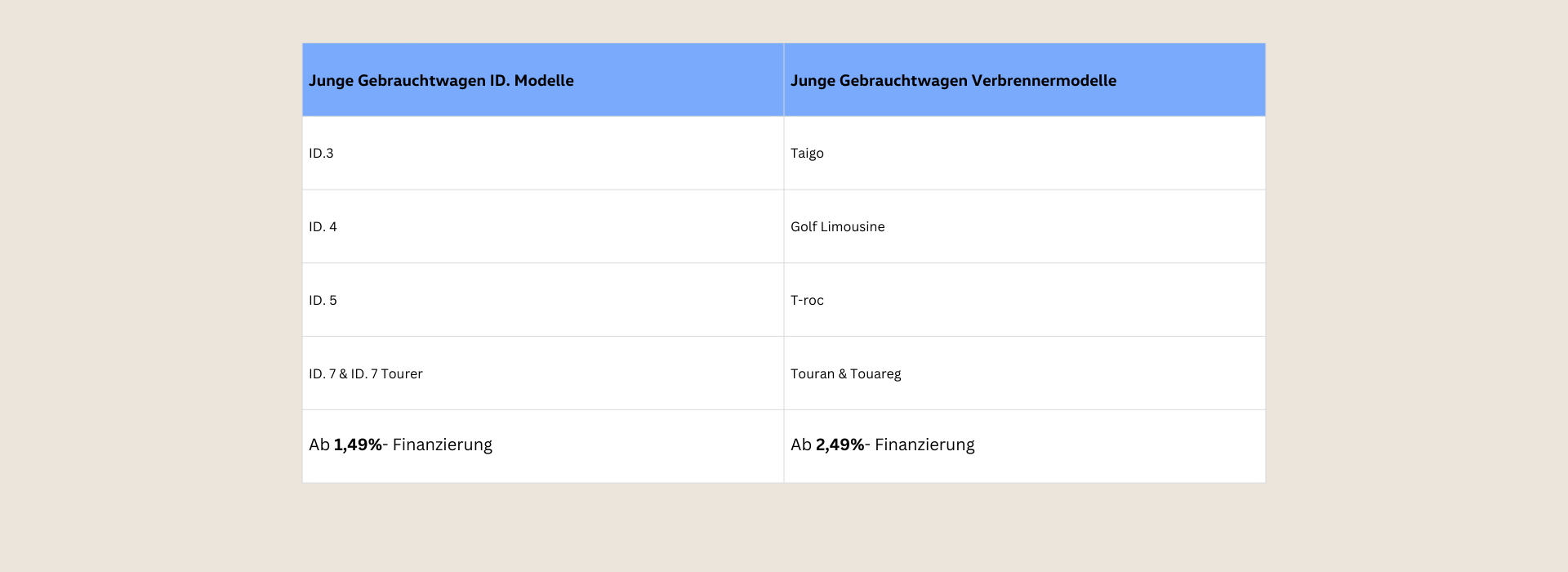Image resolution: width=1568 pixels, height=572 pixels.
Task: Click the word "Limousine"
Action: click(853, 227)
